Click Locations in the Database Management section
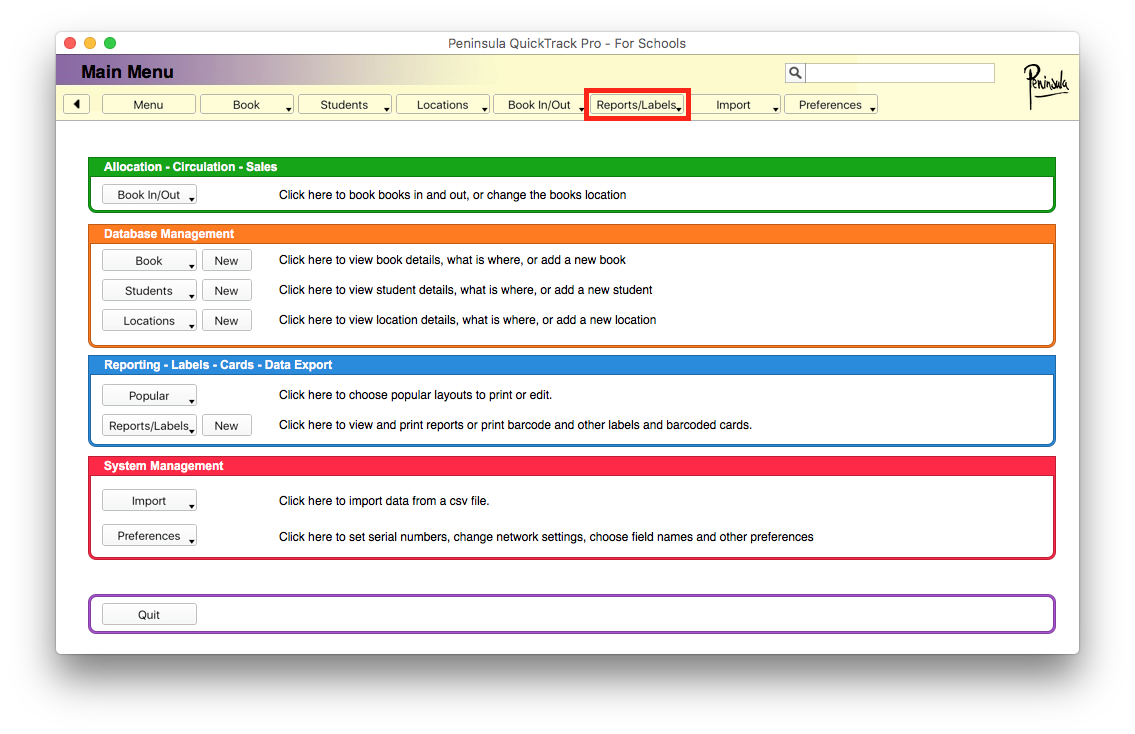Image resolution: width=1135 pixels, height=734 pixels. coord(149,321)
